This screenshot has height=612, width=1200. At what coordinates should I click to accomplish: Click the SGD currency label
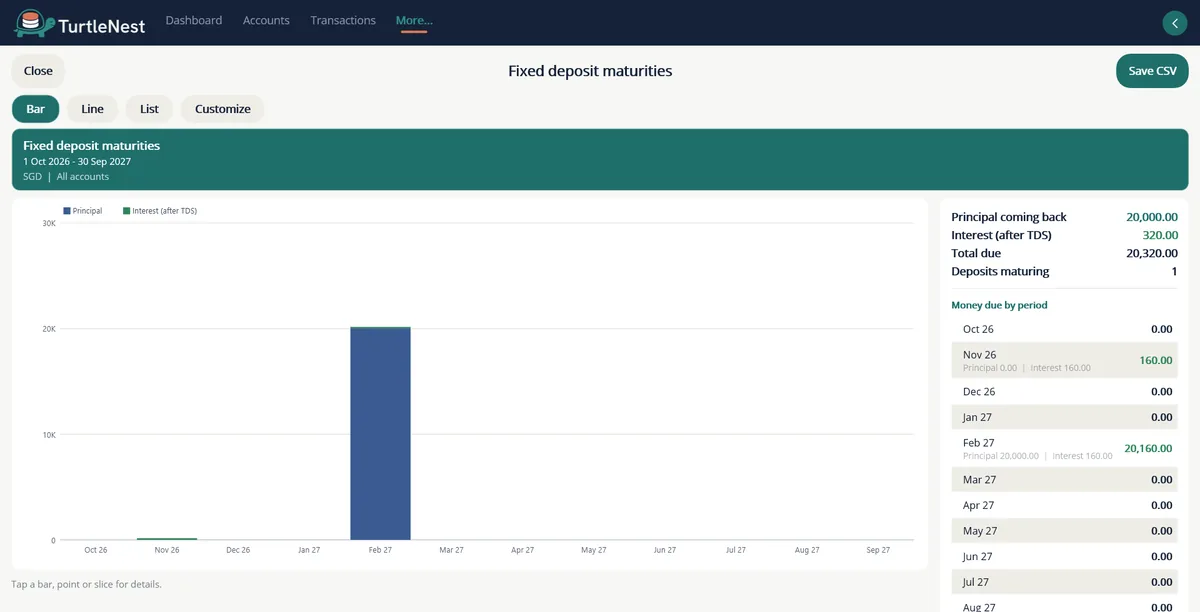pos(33,177)
